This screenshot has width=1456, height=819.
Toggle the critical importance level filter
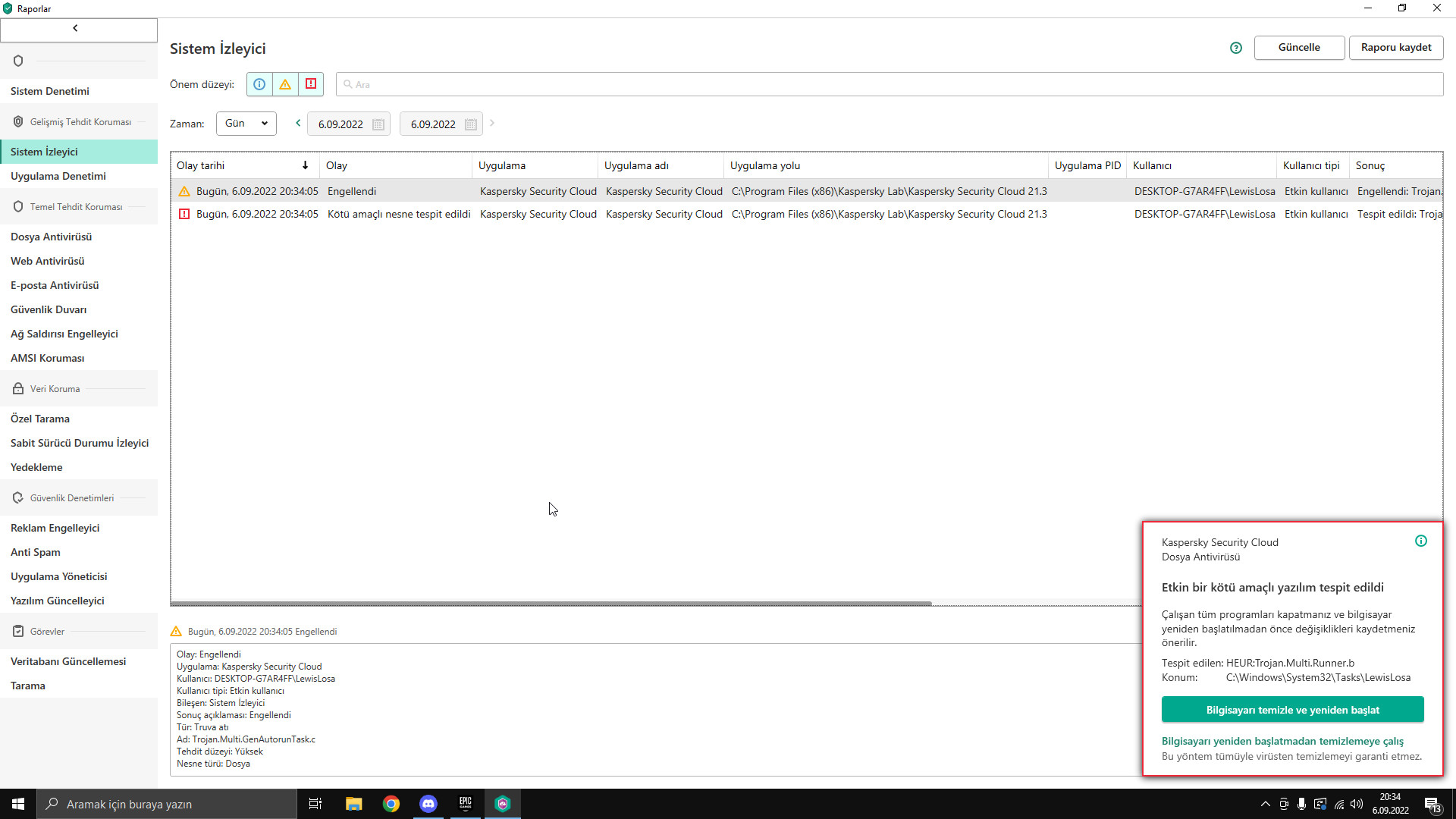(311, 84)
